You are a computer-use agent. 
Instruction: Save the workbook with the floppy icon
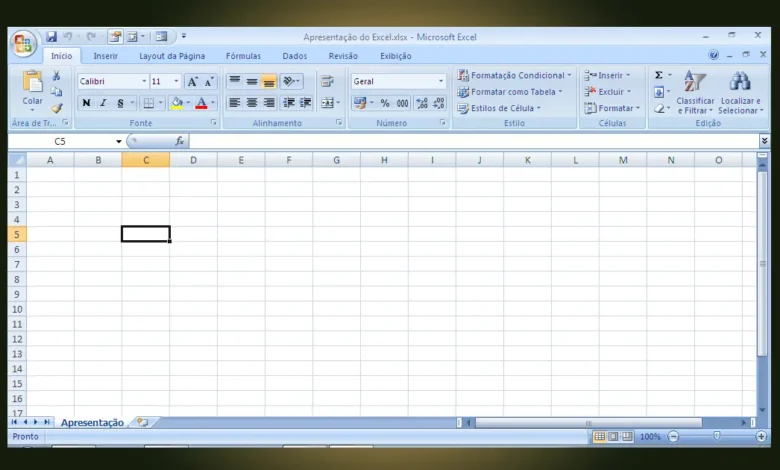51,36
